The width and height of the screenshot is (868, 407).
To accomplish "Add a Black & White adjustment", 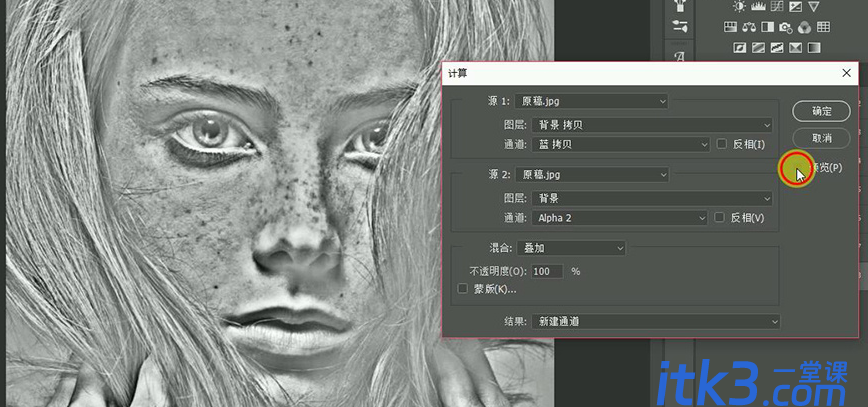I will (x=767, y=27).
